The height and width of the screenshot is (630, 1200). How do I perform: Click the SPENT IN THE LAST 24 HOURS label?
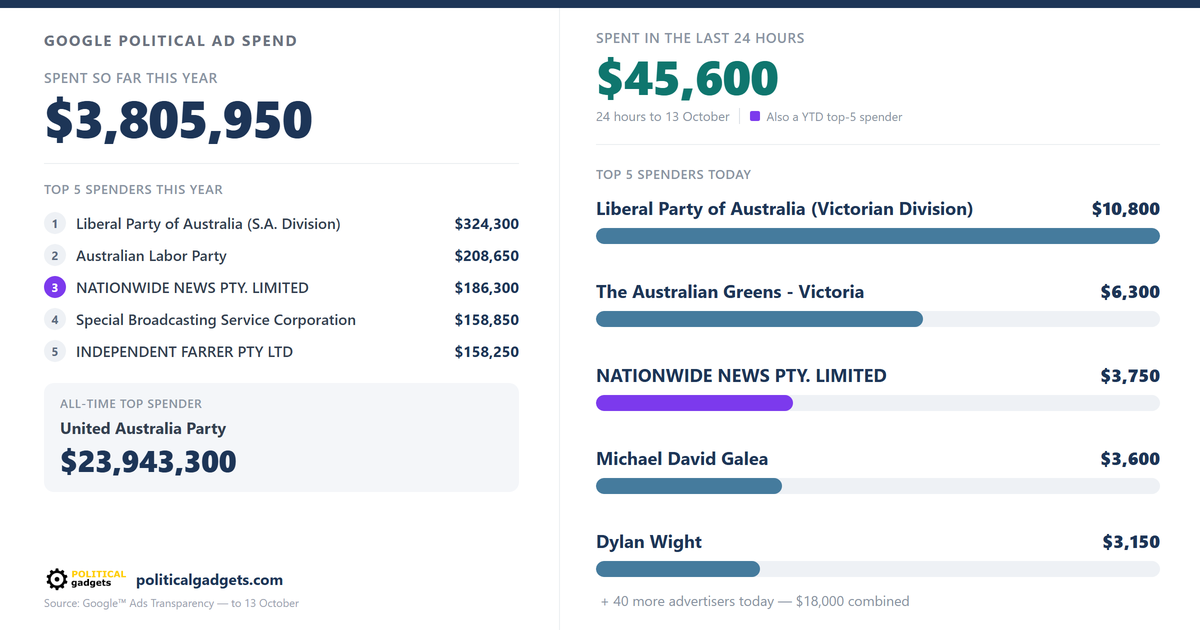[700, 38]
